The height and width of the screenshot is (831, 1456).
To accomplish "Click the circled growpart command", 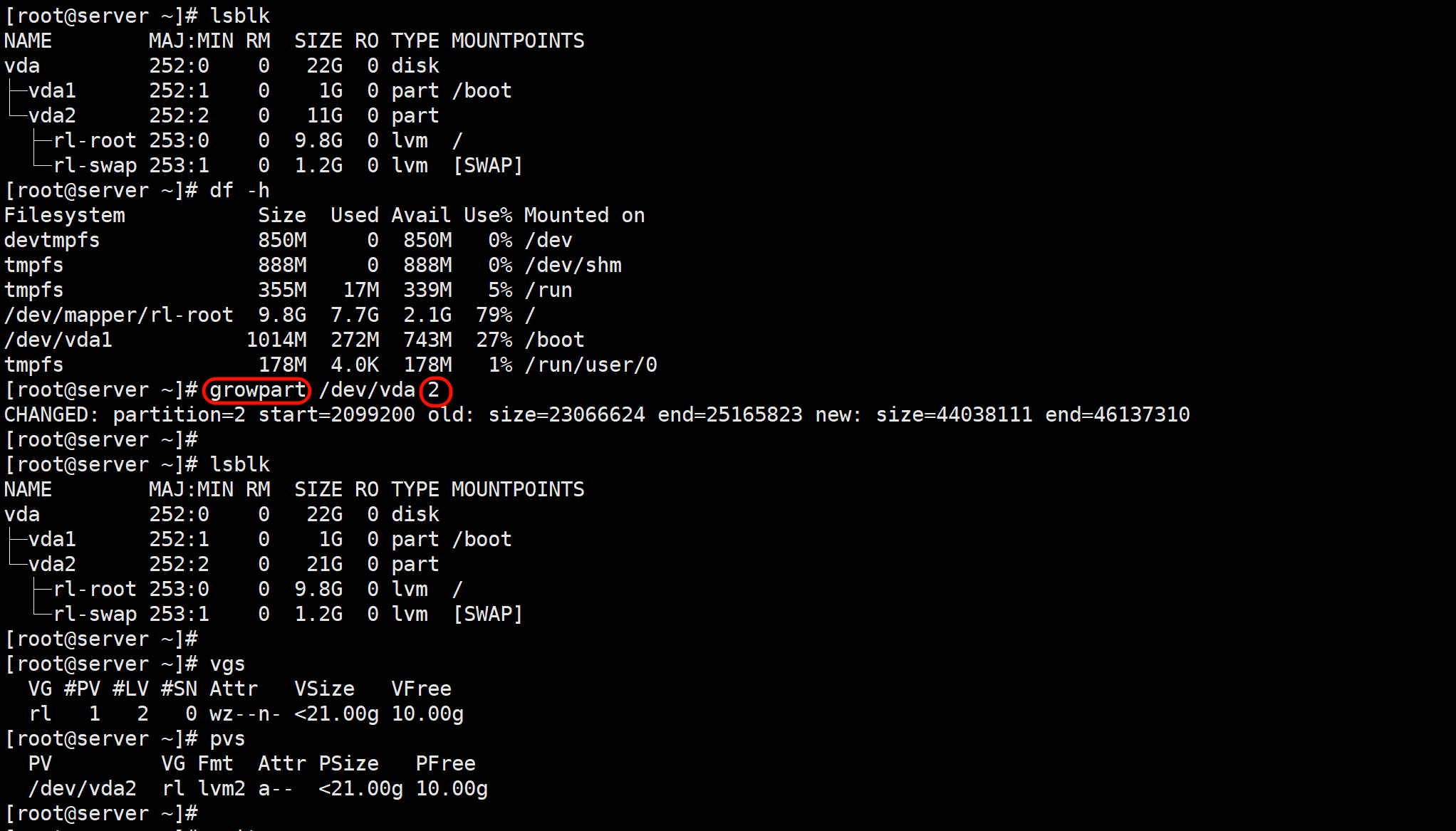I will pyautogui.click(x=257, y=390).
